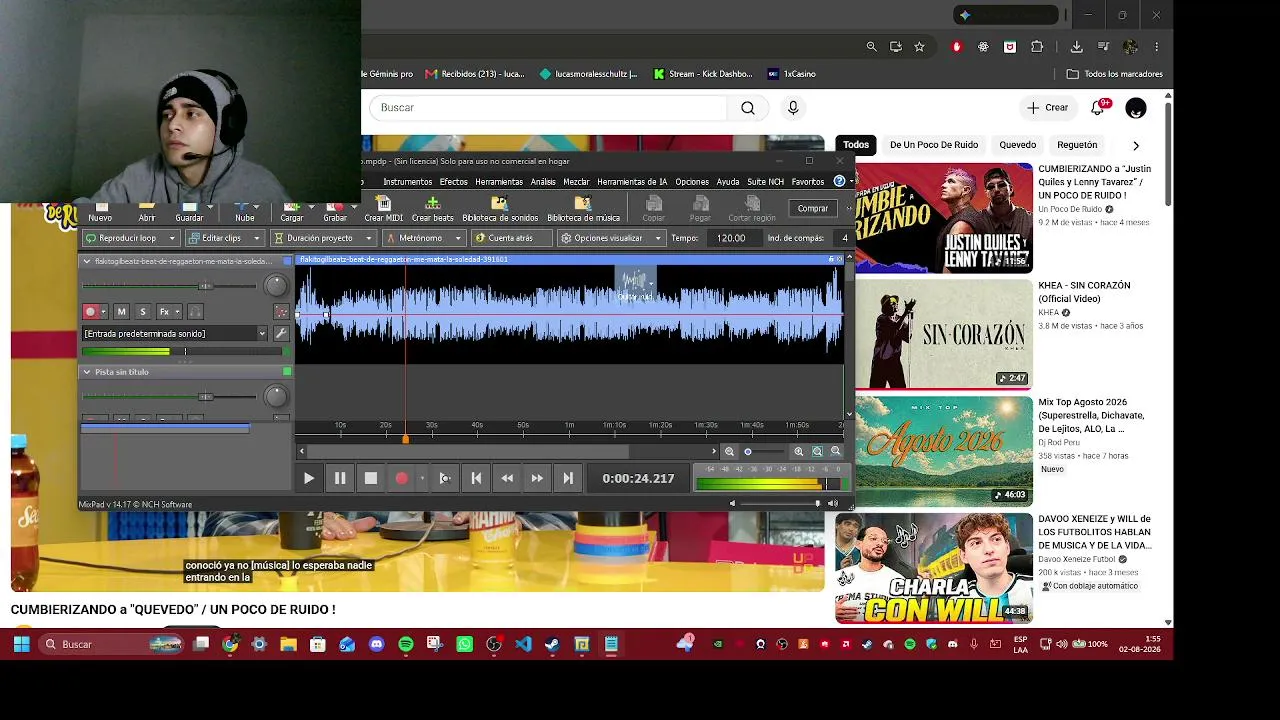Click the Grabar toolbar button

[x=335, y=212]
